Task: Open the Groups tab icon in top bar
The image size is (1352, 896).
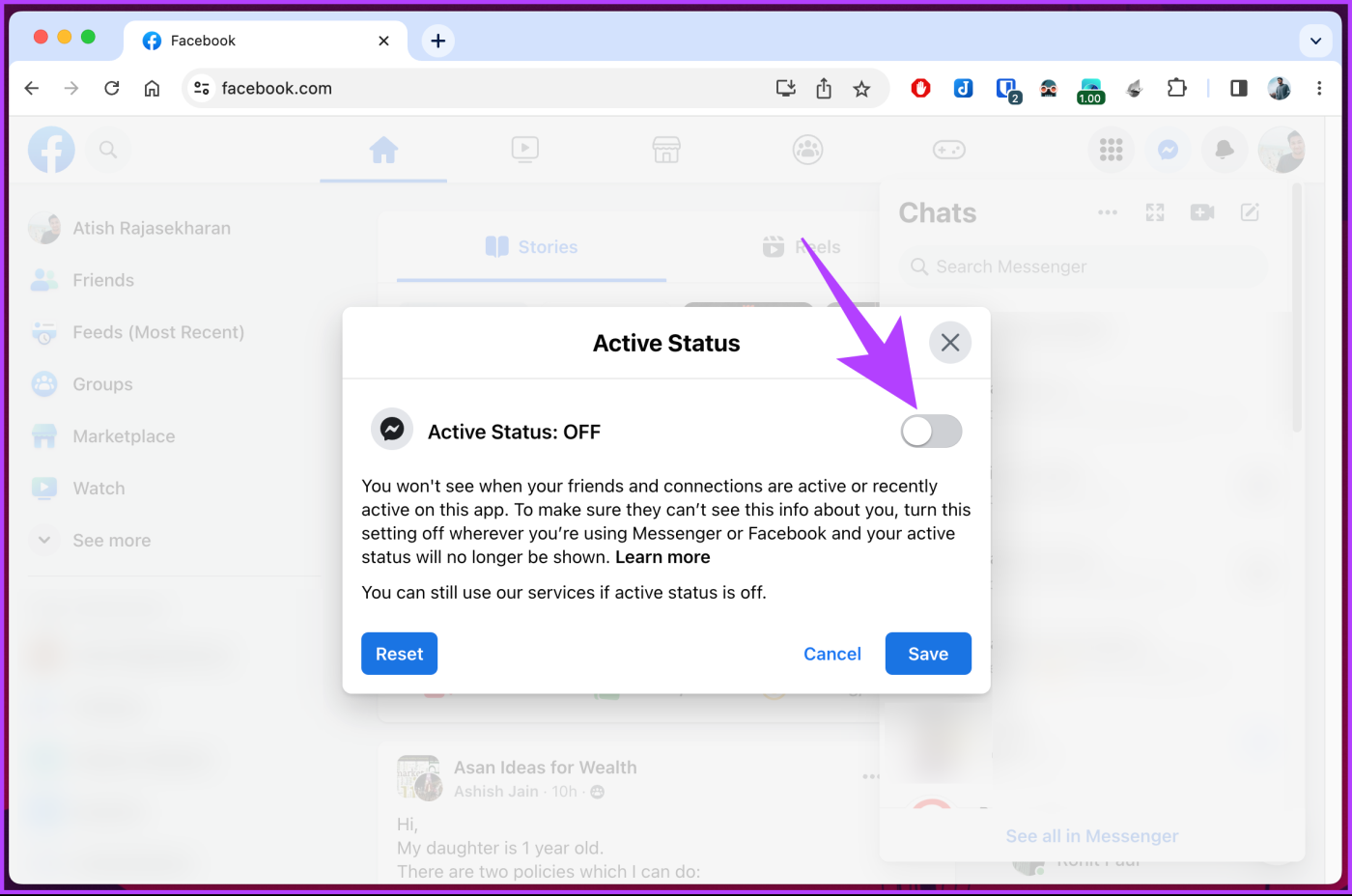Action: 807,150
